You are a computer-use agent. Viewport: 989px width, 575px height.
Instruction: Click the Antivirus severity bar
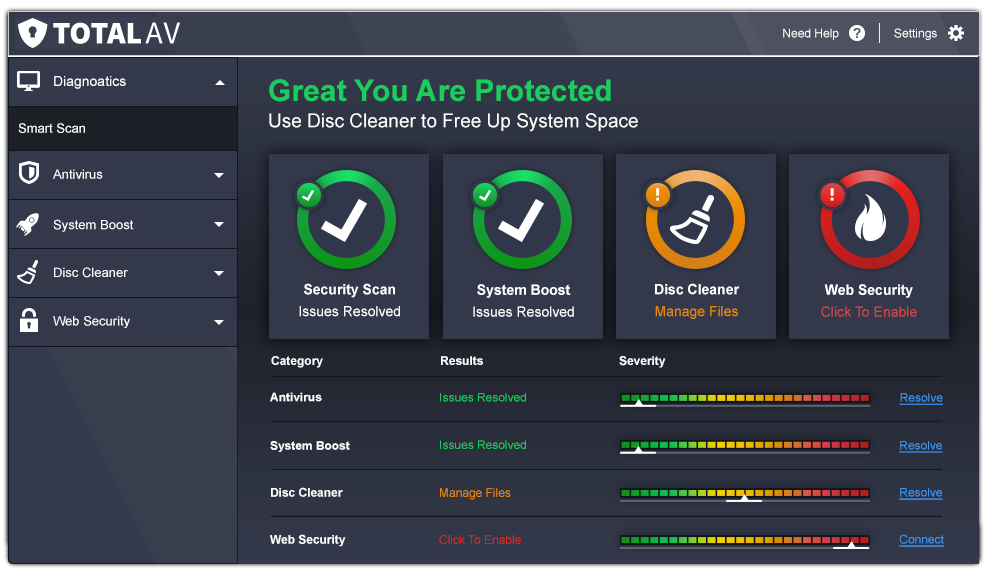coord(744,398)
